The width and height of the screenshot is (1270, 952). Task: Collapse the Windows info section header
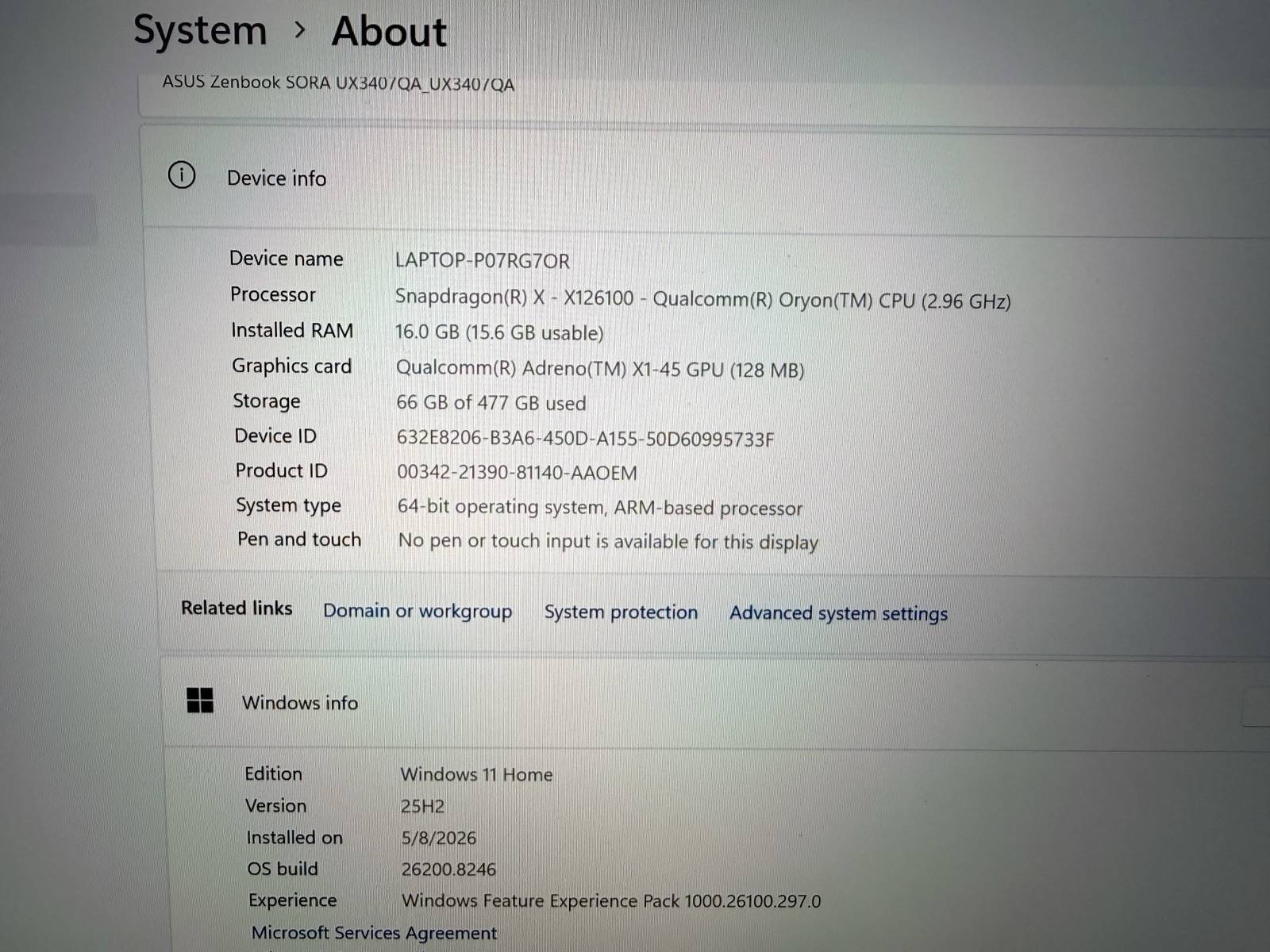(x=714, y=702)
